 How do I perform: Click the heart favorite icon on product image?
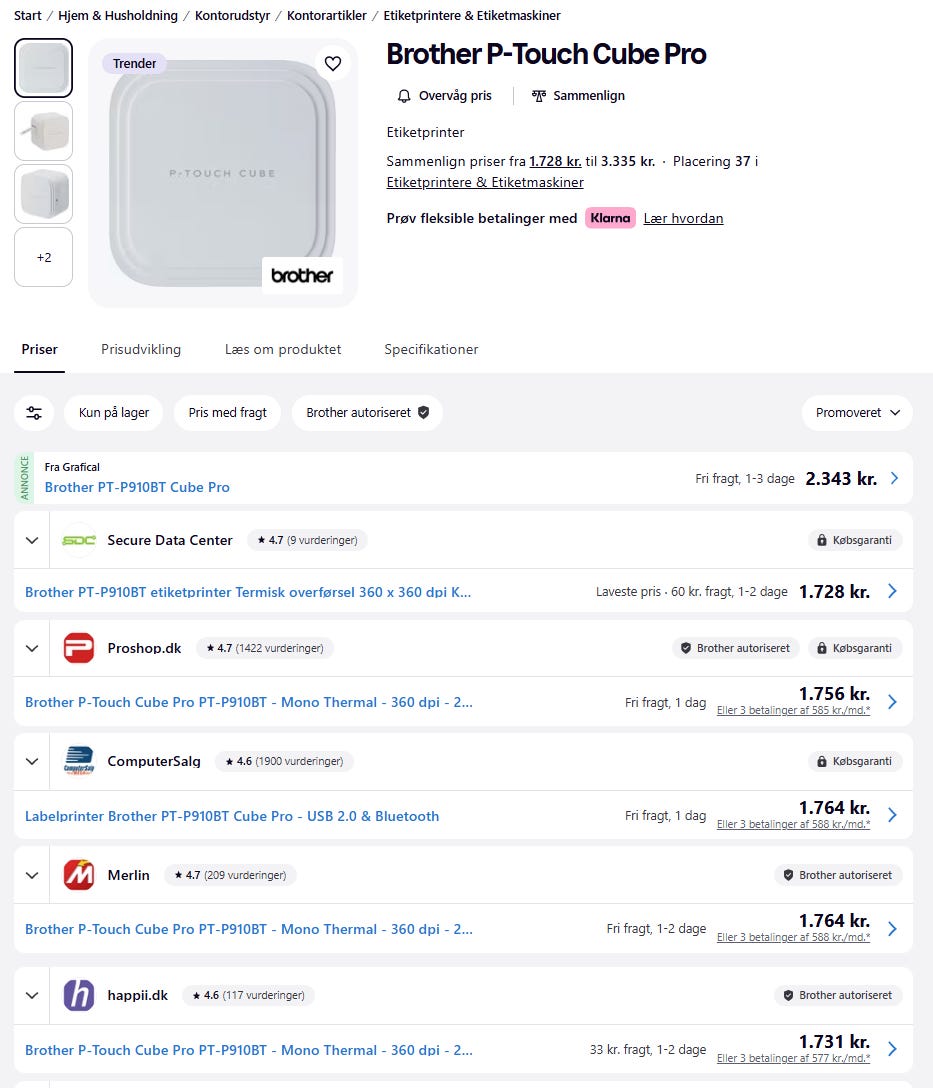333,64
